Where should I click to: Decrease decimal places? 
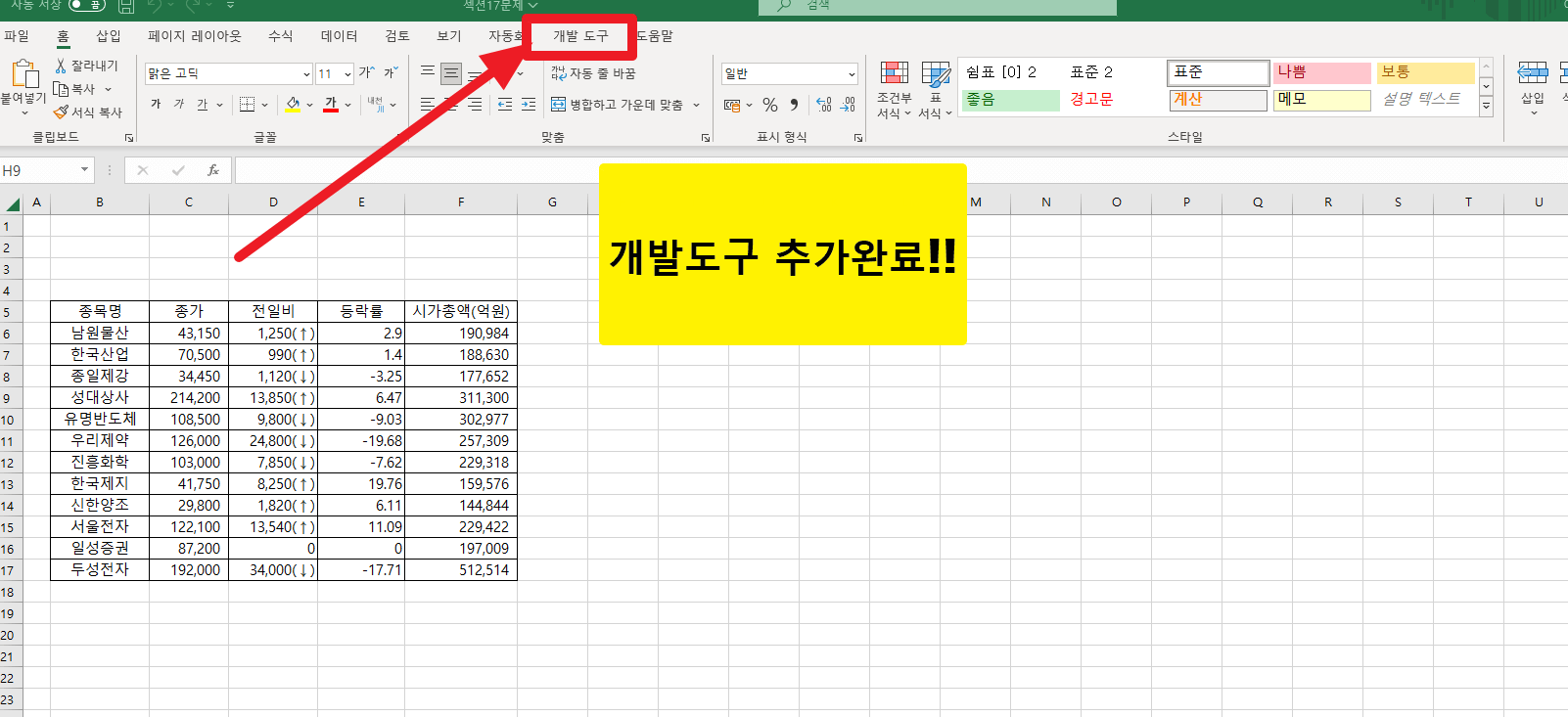848,105
